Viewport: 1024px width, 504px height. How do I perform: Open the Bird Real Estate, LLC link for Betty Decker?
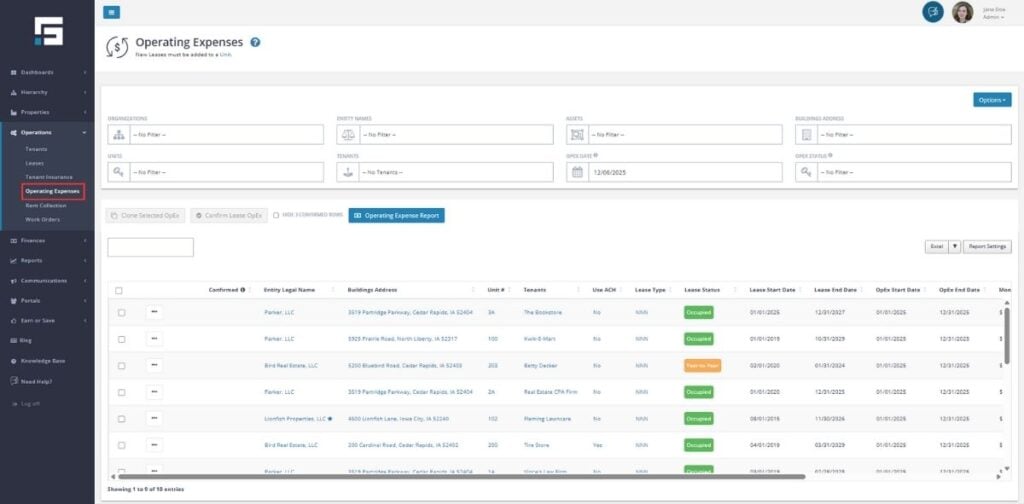(291, 365)
